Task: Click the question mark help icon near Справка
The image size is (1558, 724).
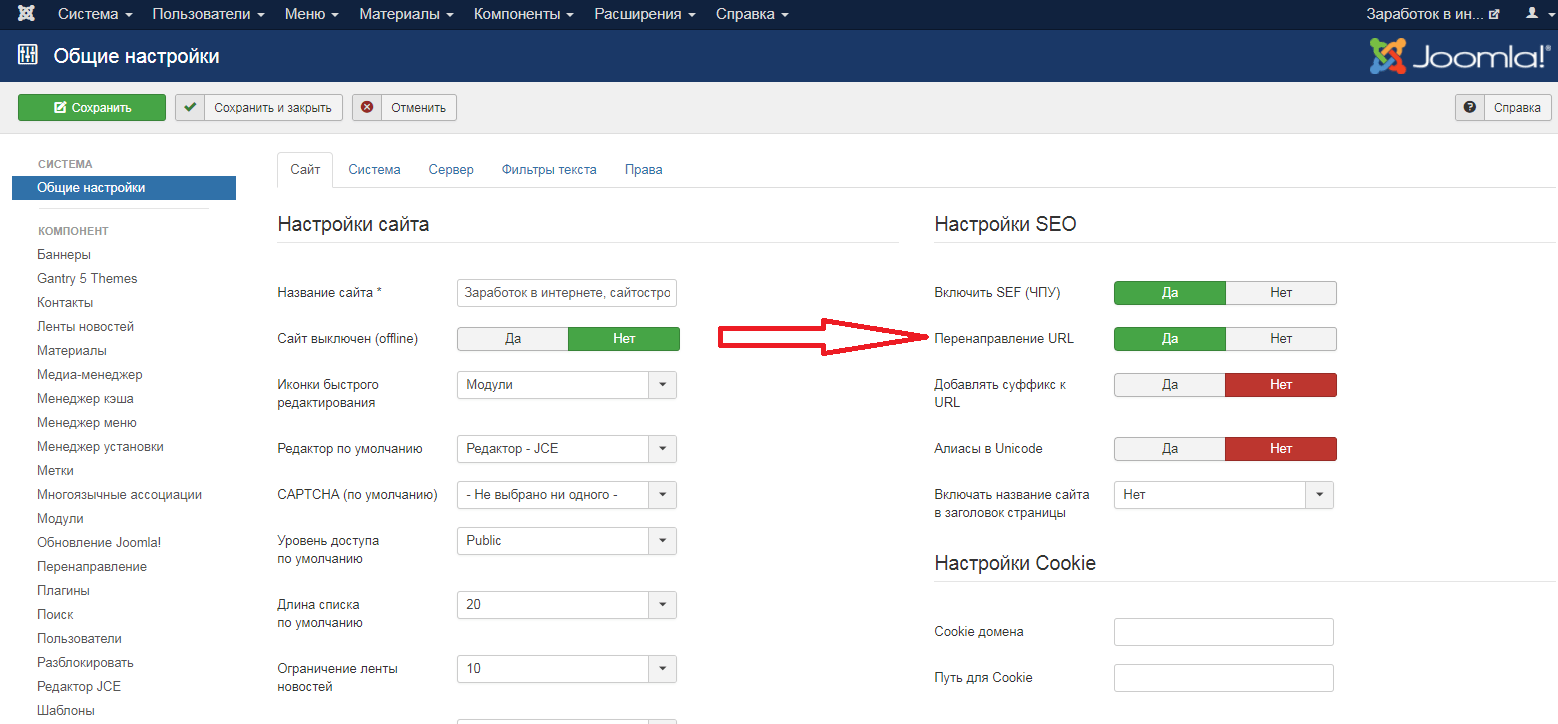Action: pos(1469,107)
